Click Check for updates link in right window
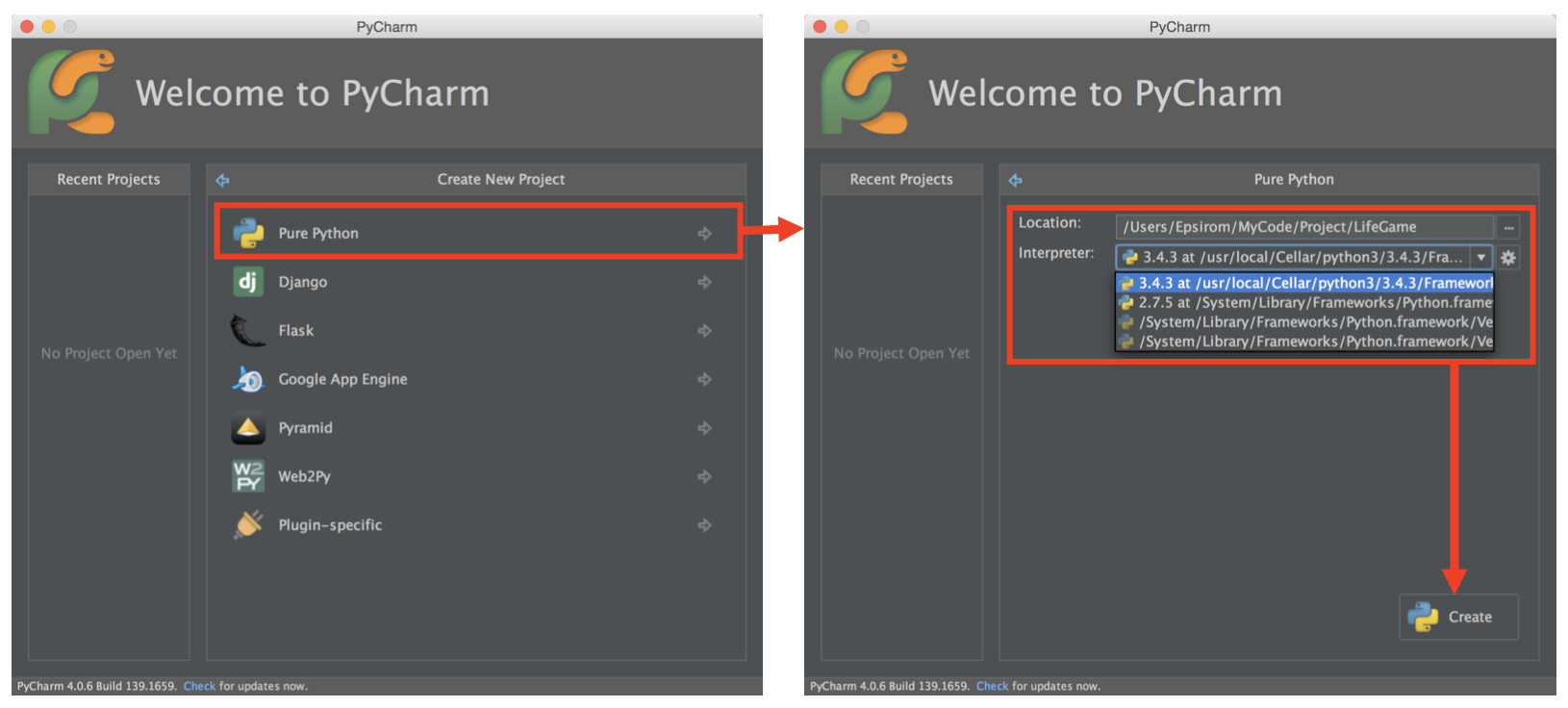 (992, 686)
